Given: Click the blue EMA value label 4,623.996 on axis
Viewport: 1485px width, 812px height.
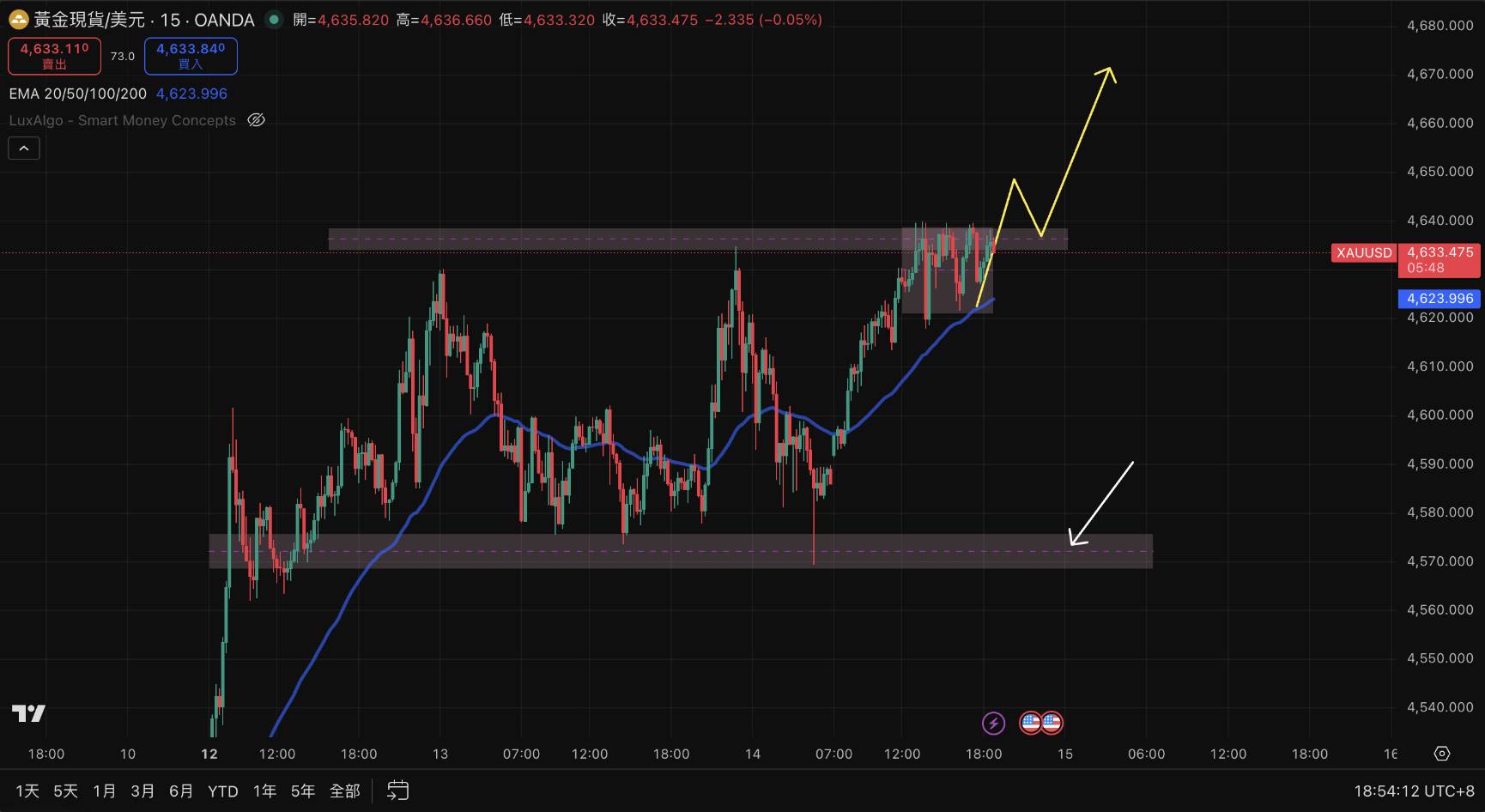Looking at the screenshot, I should coord(1440,299).
